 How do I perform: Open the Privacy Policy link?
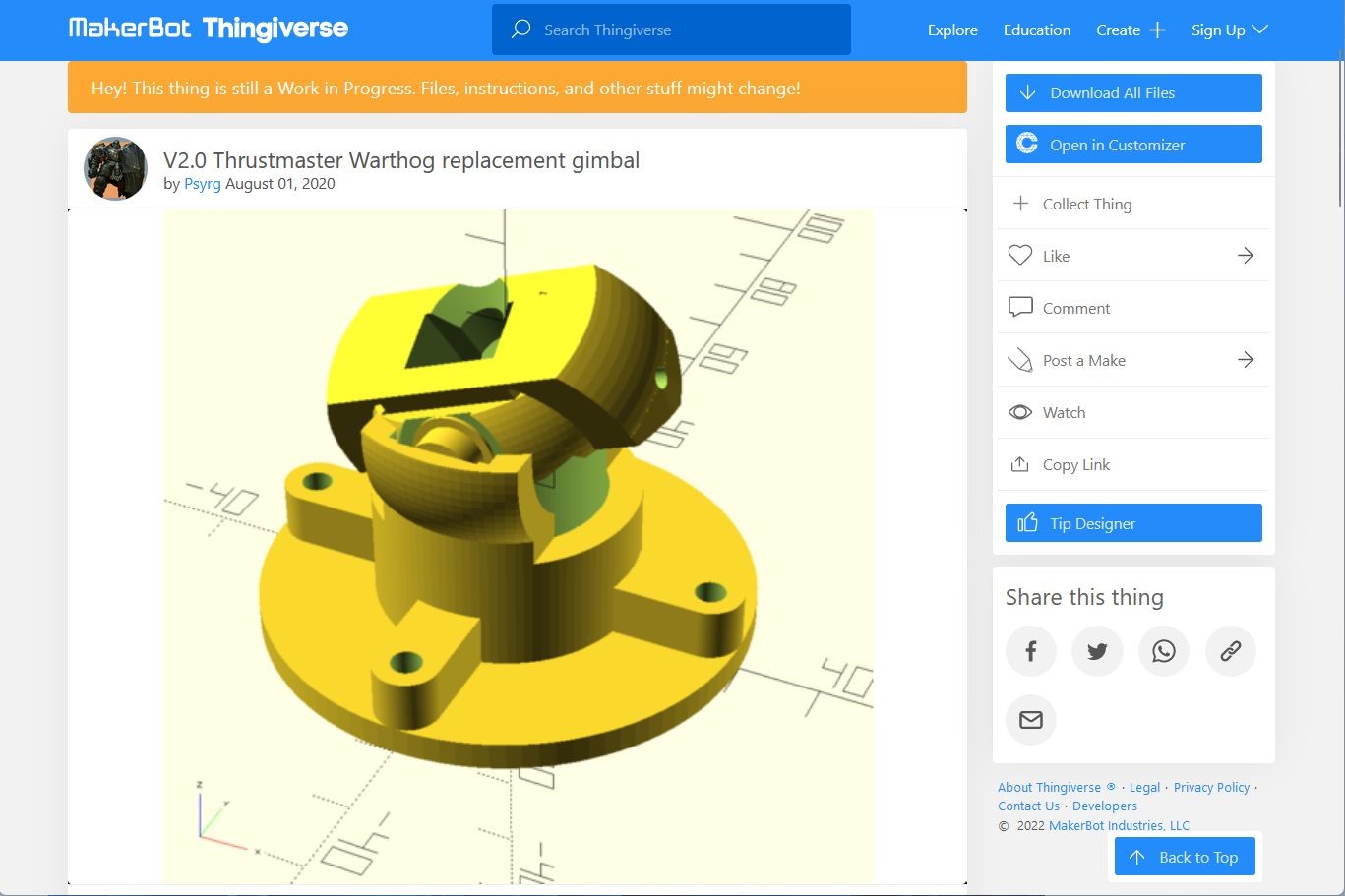tap(1211, 787)
